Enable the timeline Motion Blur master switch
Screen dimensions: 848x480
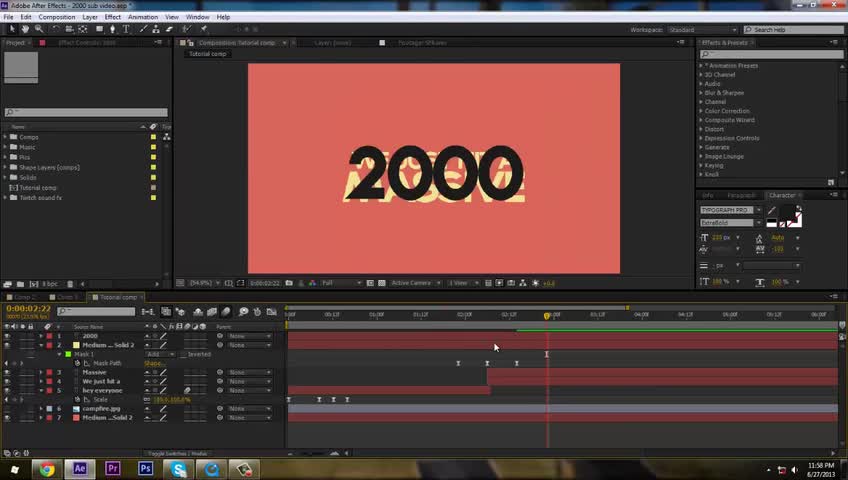pos(226,311)
